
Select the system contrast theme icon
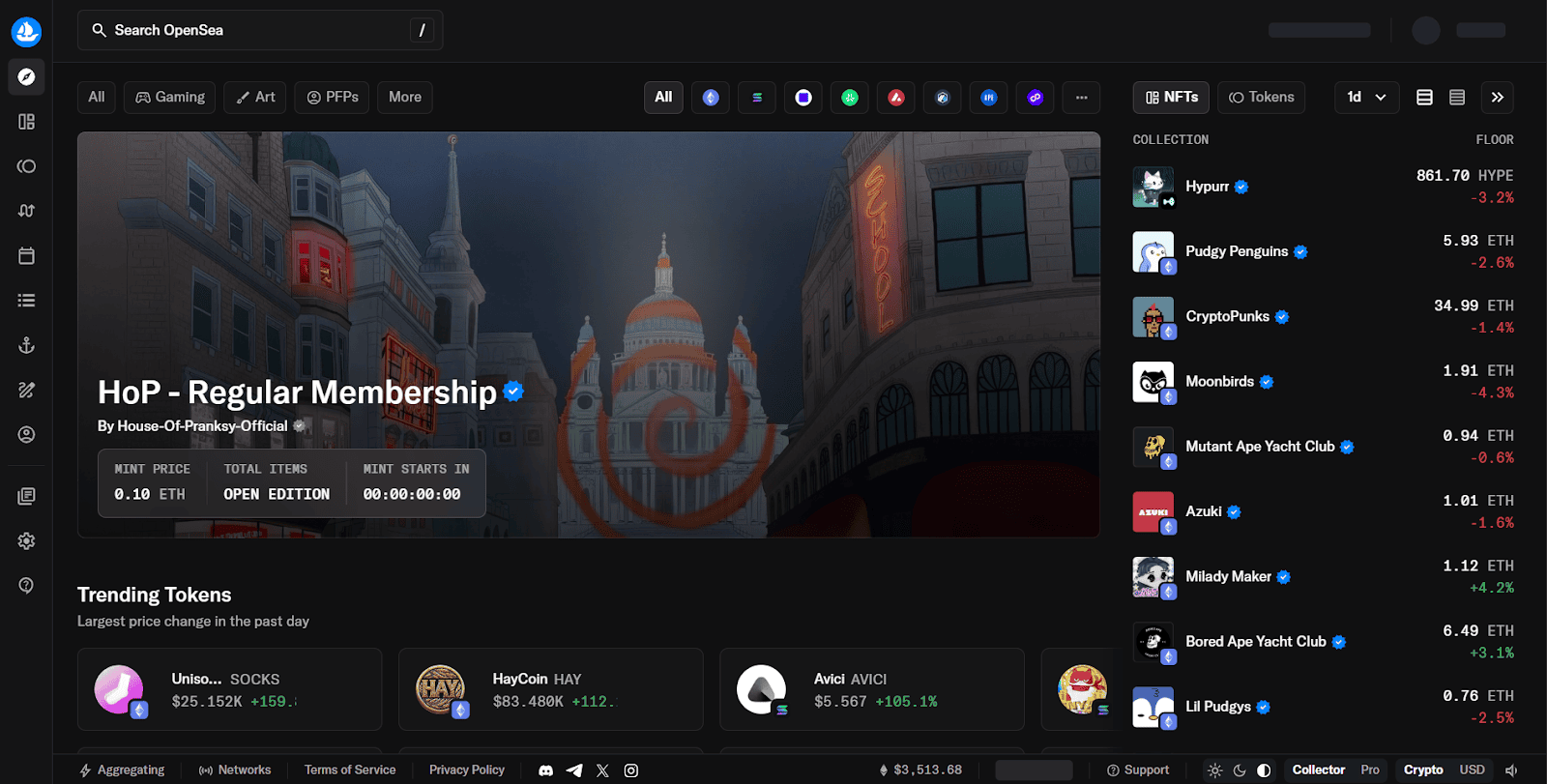tap(1264, 770)
